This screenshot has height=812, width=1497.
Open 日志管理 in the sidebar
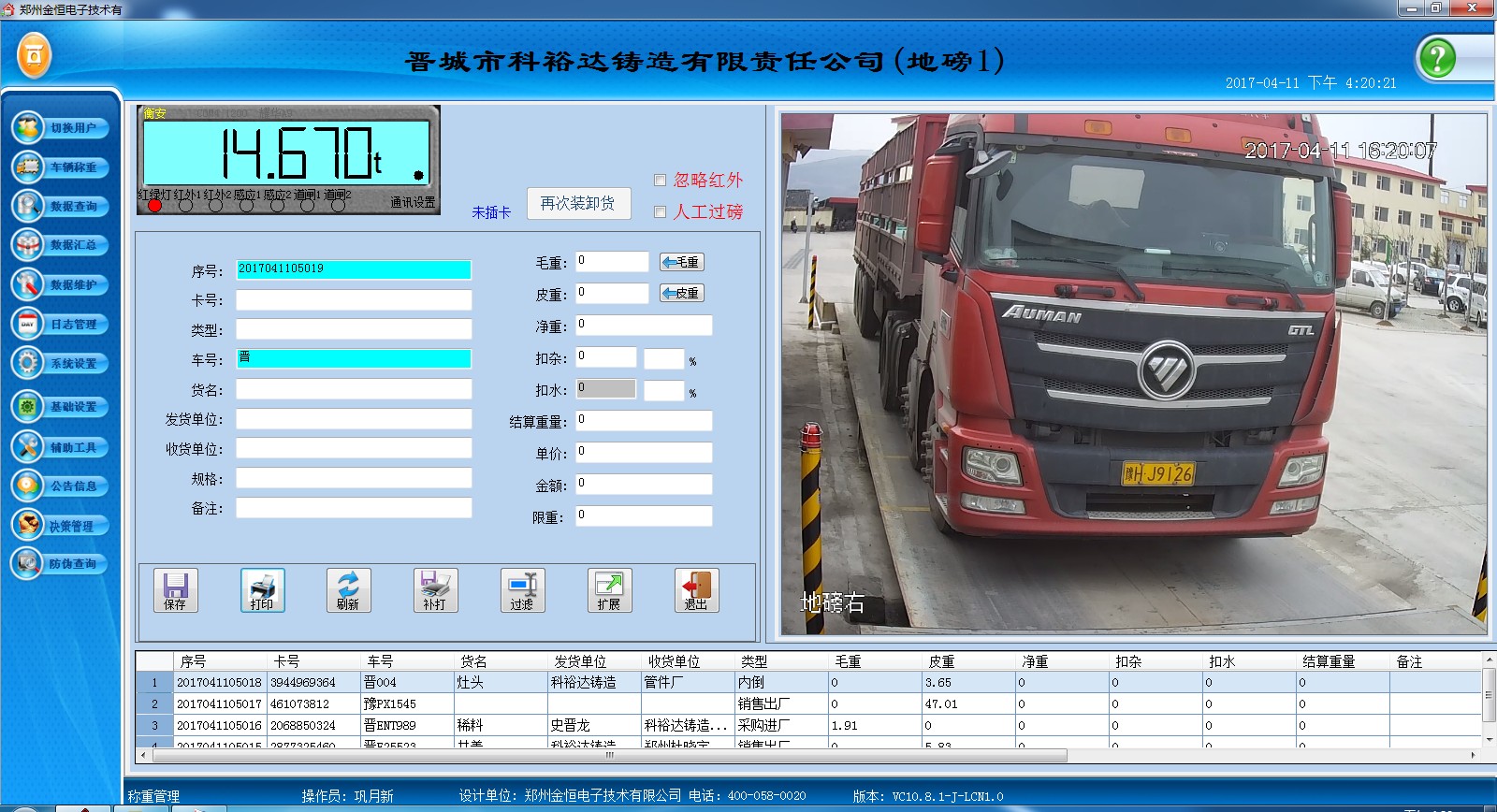pos(61,324)
